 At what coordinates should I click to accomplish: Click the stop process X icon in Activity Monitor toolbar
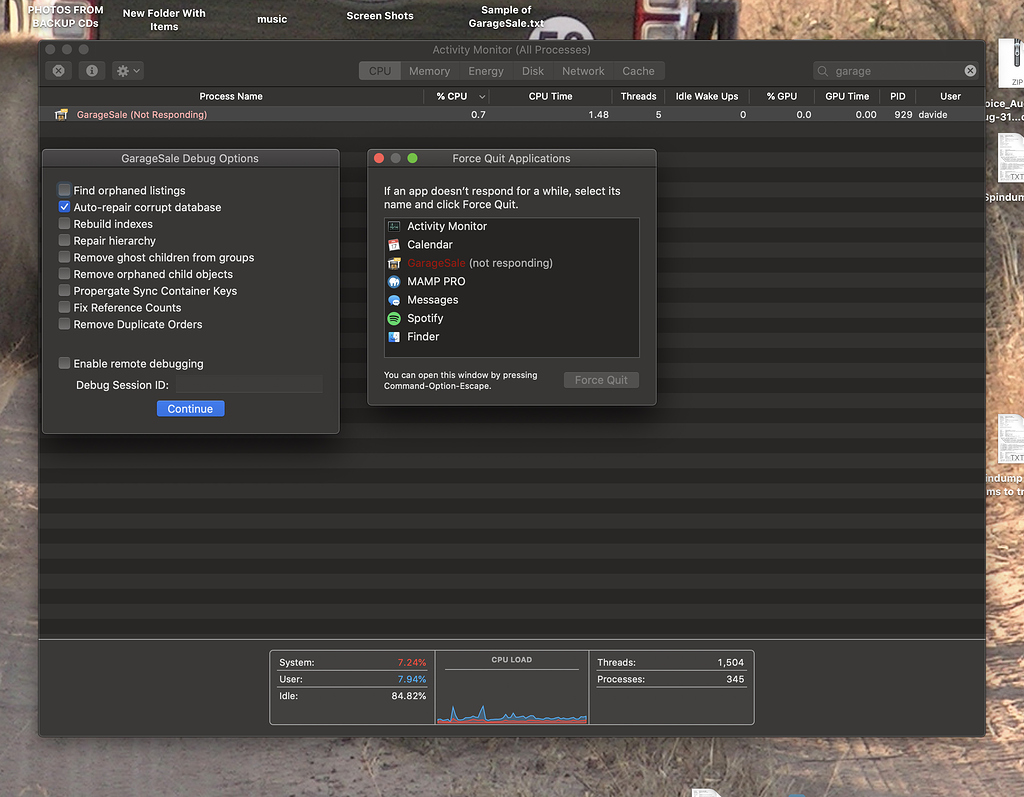click(59, 71)
